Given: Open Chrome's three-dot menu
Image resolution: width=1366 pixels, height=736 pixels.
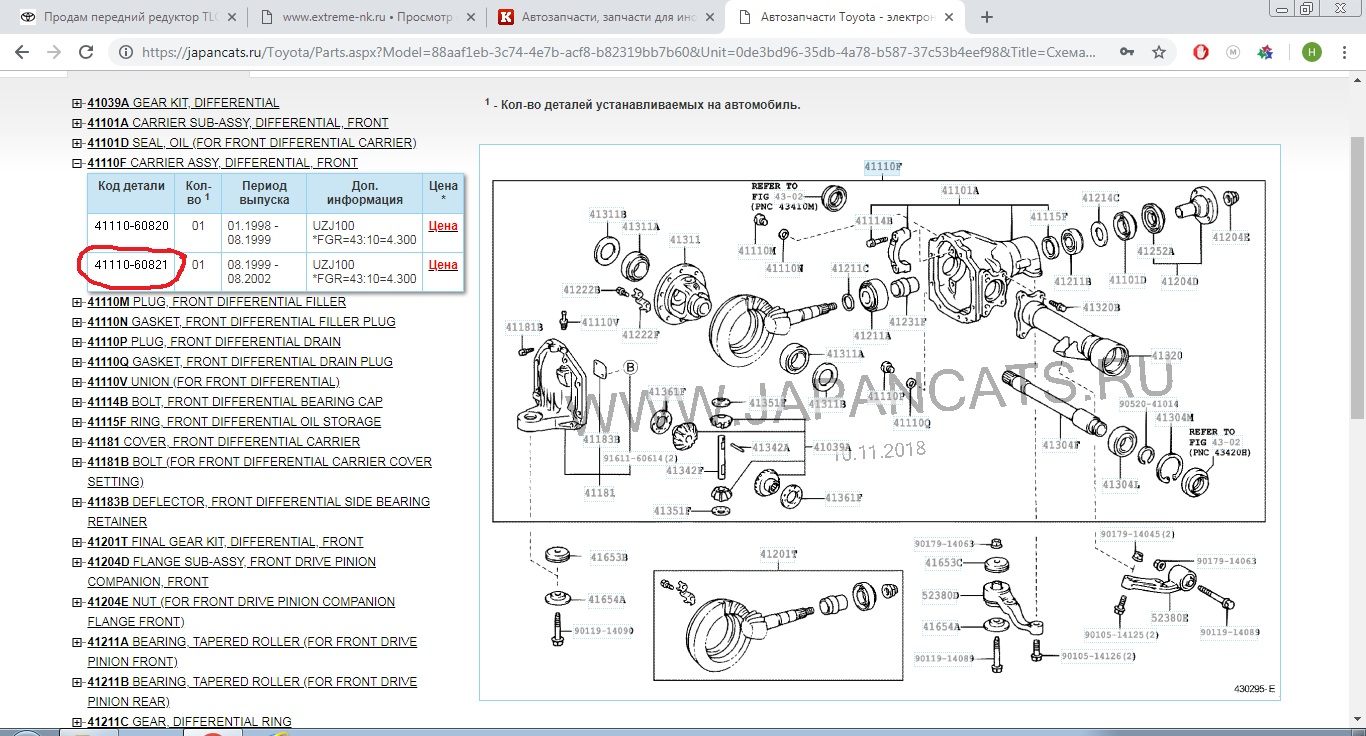Looking at the screenshot, I should pyautogui.click(x=1343, y=52).
